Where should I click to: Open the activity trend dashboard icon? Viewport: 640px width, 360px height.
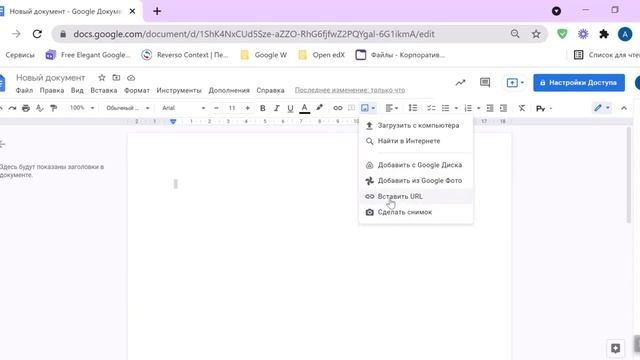[460, 82]
